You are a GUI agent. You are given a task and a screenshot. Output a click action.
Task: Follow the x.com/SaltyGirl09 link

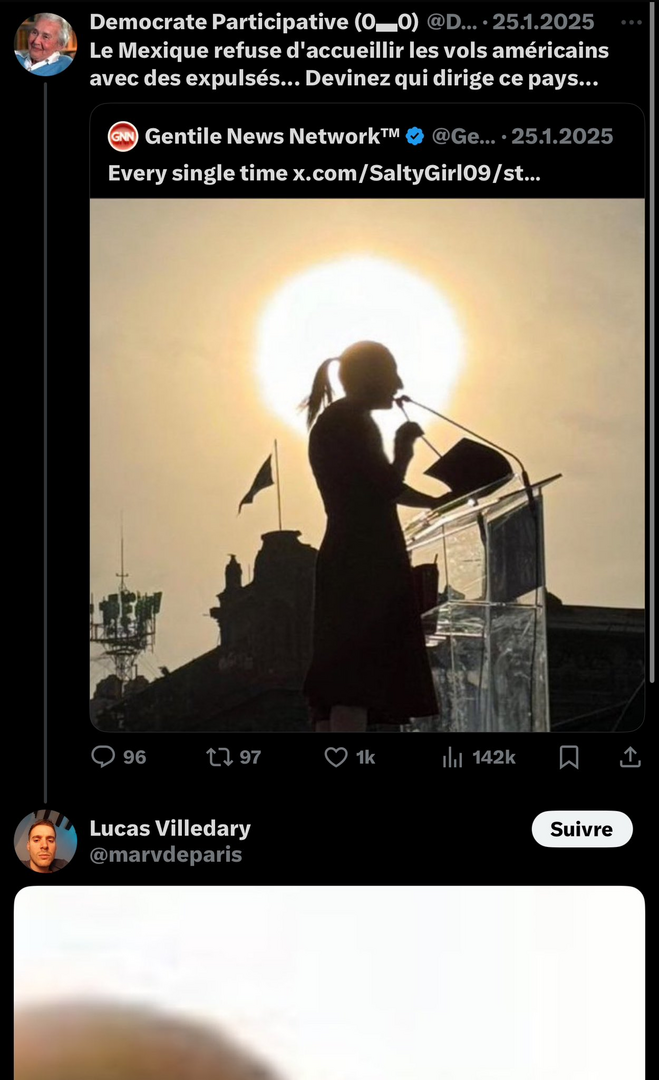point(417,173)
